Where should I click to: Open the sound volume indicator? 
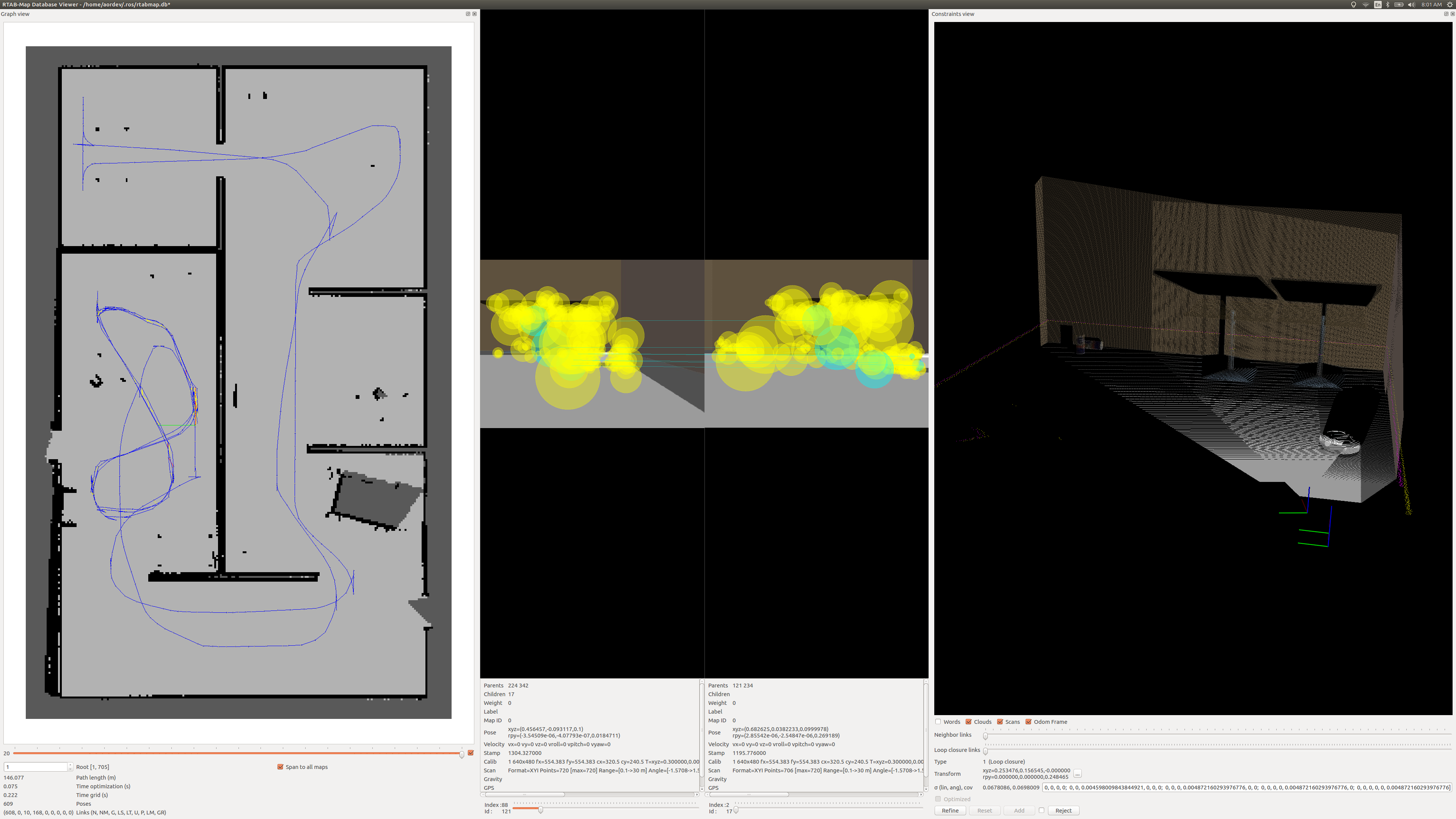tap(1411, 5)
